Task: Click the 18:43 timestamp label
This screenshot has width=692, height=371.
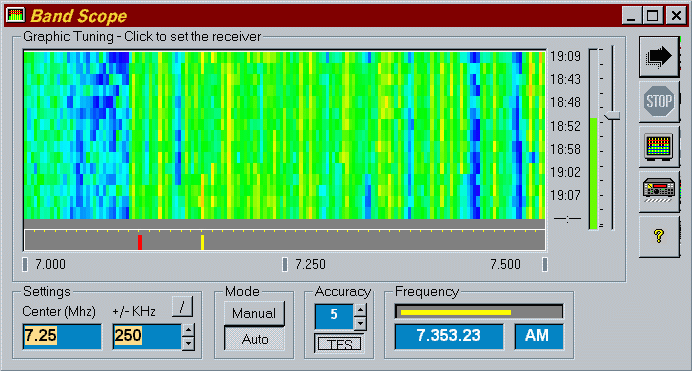Action: [565, 79]
